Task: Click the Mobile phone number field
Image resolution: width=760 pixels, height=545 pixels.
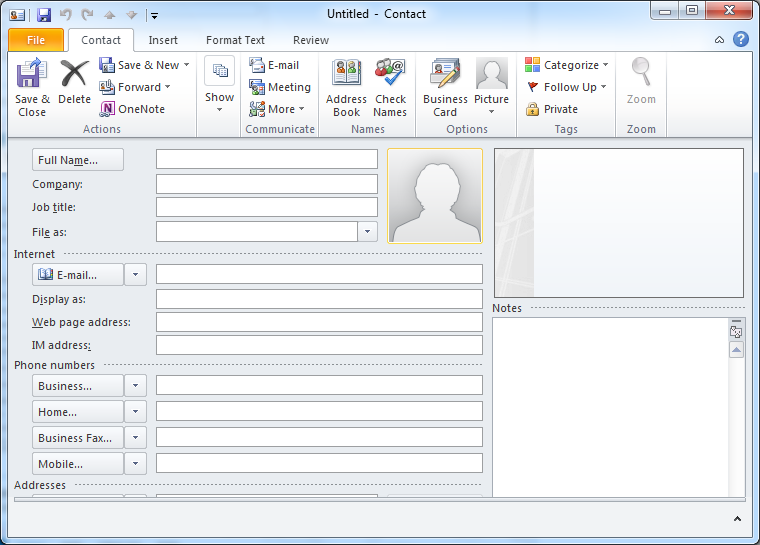Action: point(319,463)
